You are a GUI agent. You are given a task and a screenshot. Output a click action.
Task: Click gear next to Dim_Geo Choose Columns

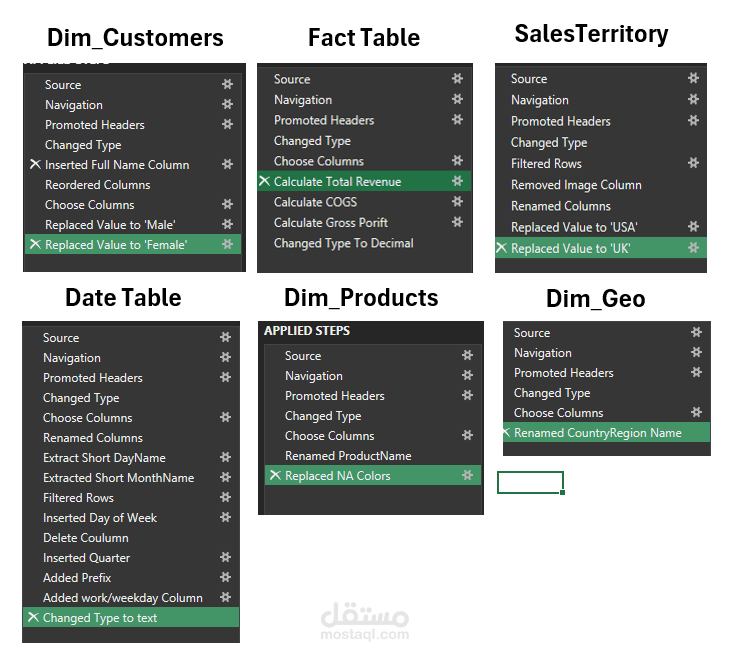696,412
